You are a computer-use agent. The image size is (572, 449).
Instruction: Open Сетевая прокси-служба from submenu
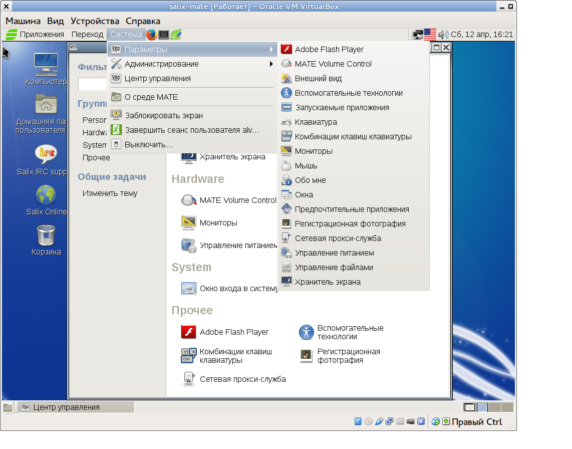click(x=354, y=238)
